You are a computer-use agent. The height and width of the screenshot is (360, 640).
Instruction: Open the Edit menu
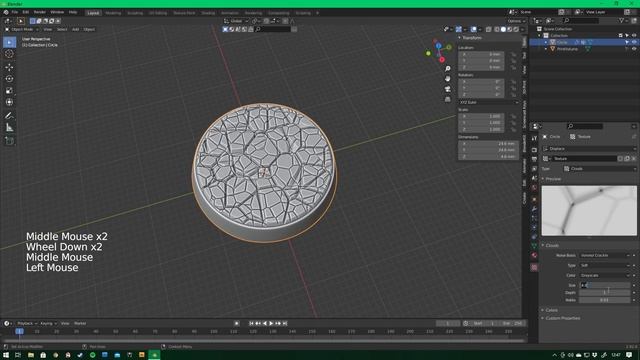[26, 13]
